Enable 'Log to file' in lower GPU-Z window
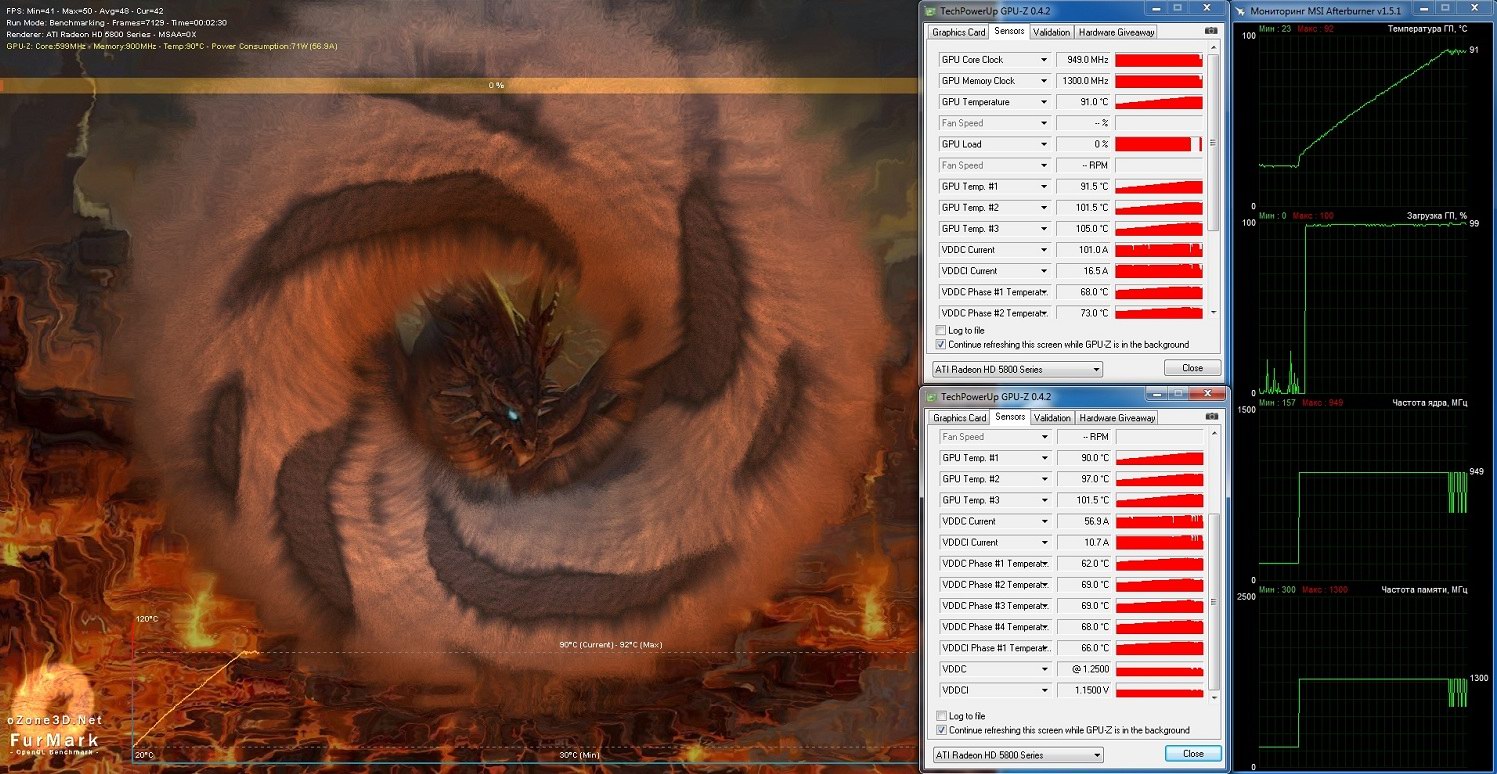Screen dimensions: 1497x774 pos(940,716)
